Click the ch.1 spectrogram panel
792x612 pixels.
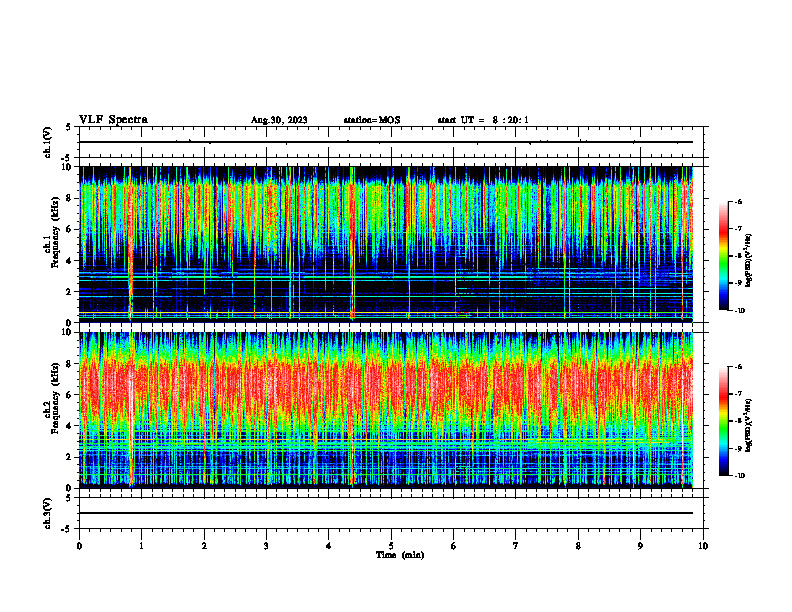pos(385,244)
